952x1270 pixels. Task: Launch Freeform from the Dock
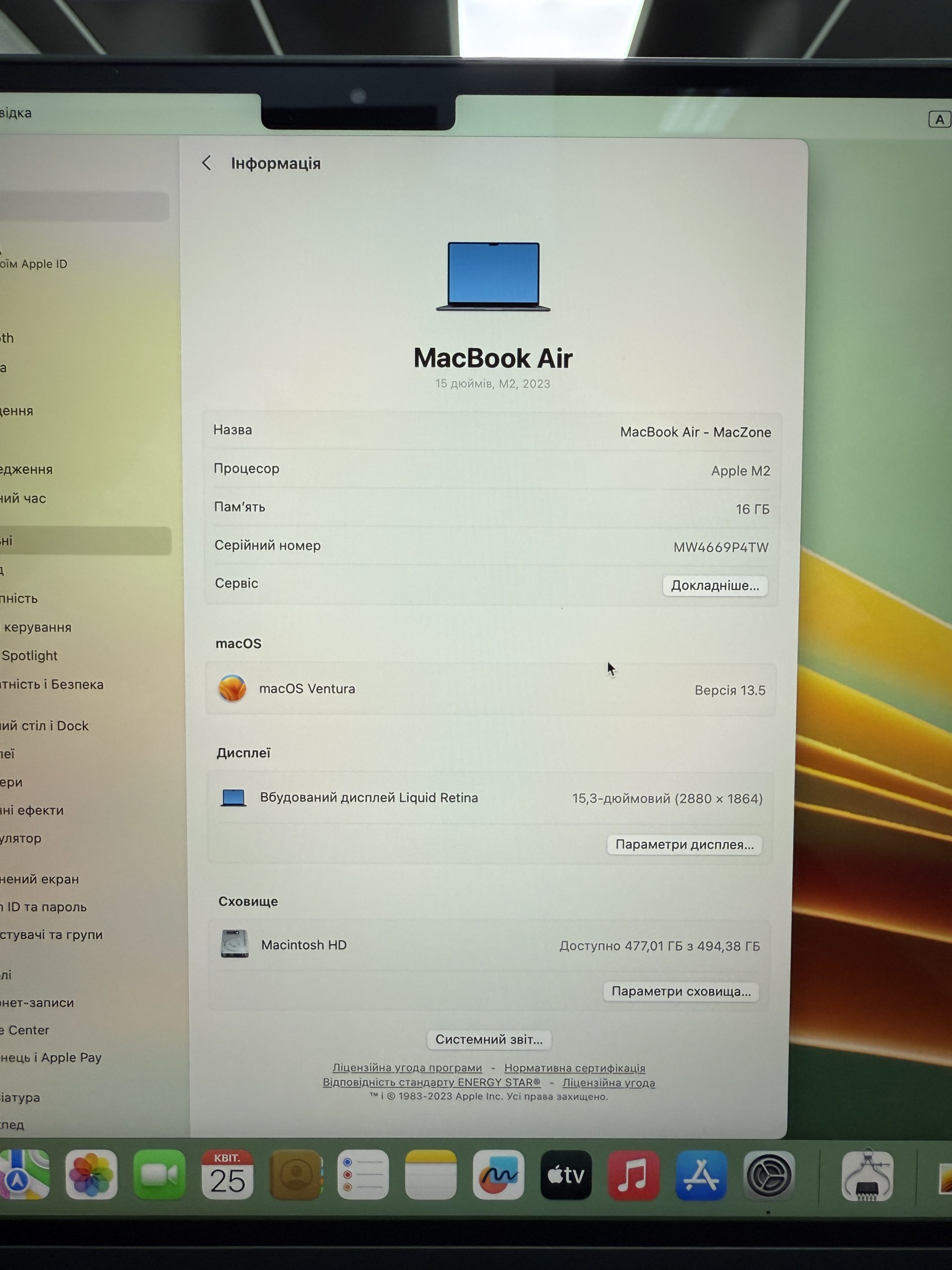click(x=498, y=1175)
